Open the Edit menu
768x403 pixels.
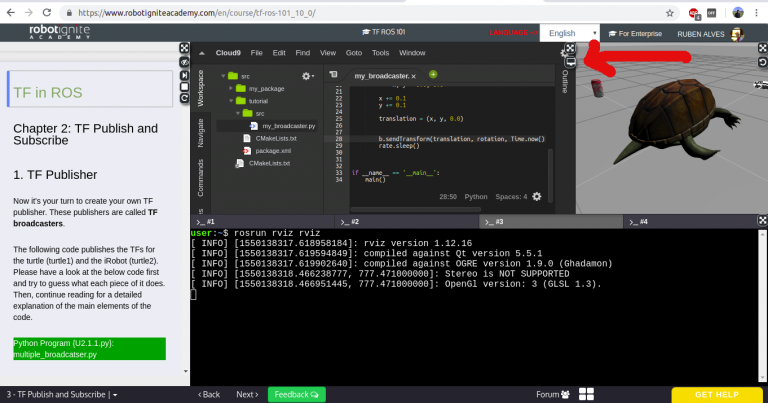coord(279,53)
